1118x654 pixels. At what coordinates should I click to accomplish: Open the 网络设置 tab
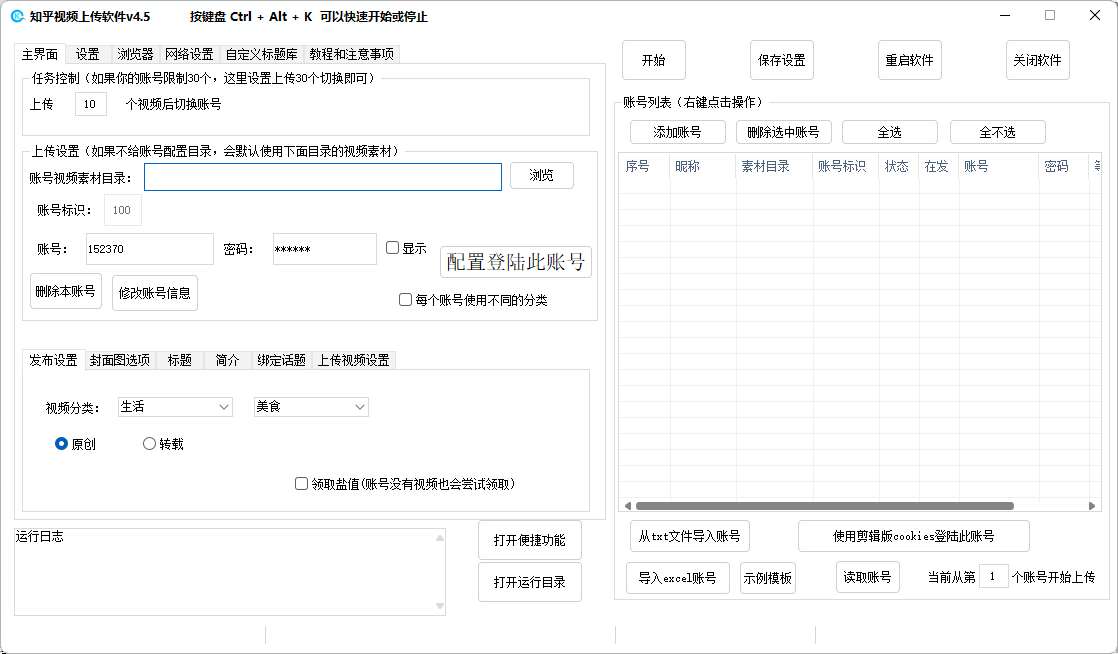[189, 54]
